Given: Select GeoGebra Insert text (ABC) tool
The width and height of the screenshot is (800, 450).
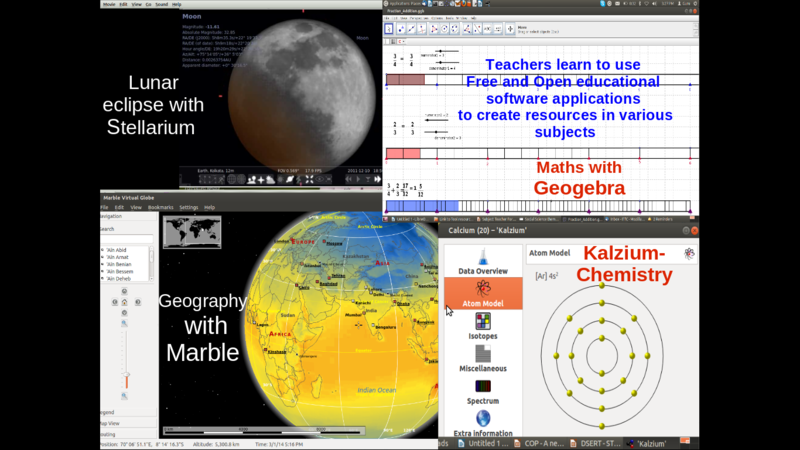Looking at the screenshot, I should click(x=488, y=29).
